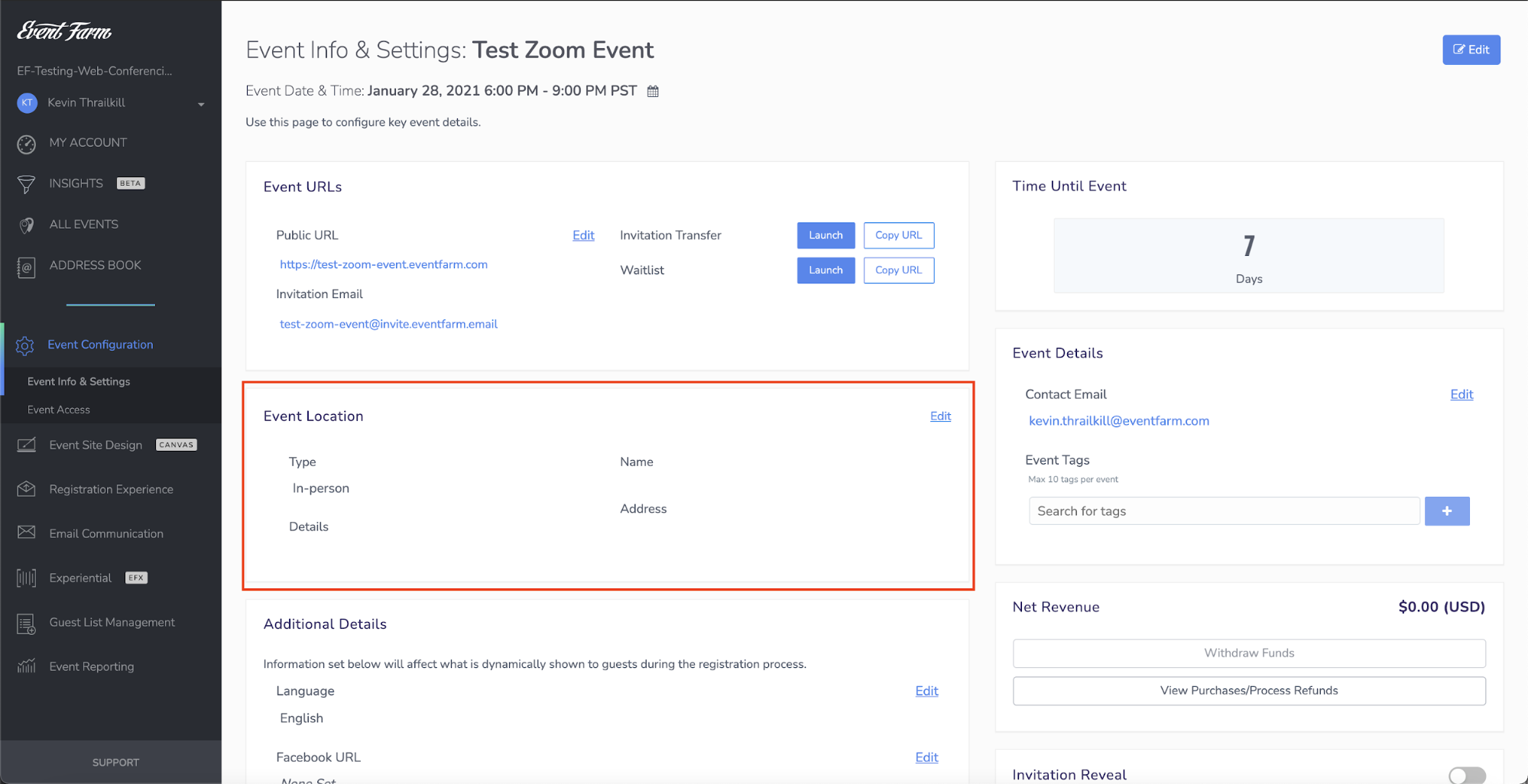Edit the Event Location

[x=940, y=416]
